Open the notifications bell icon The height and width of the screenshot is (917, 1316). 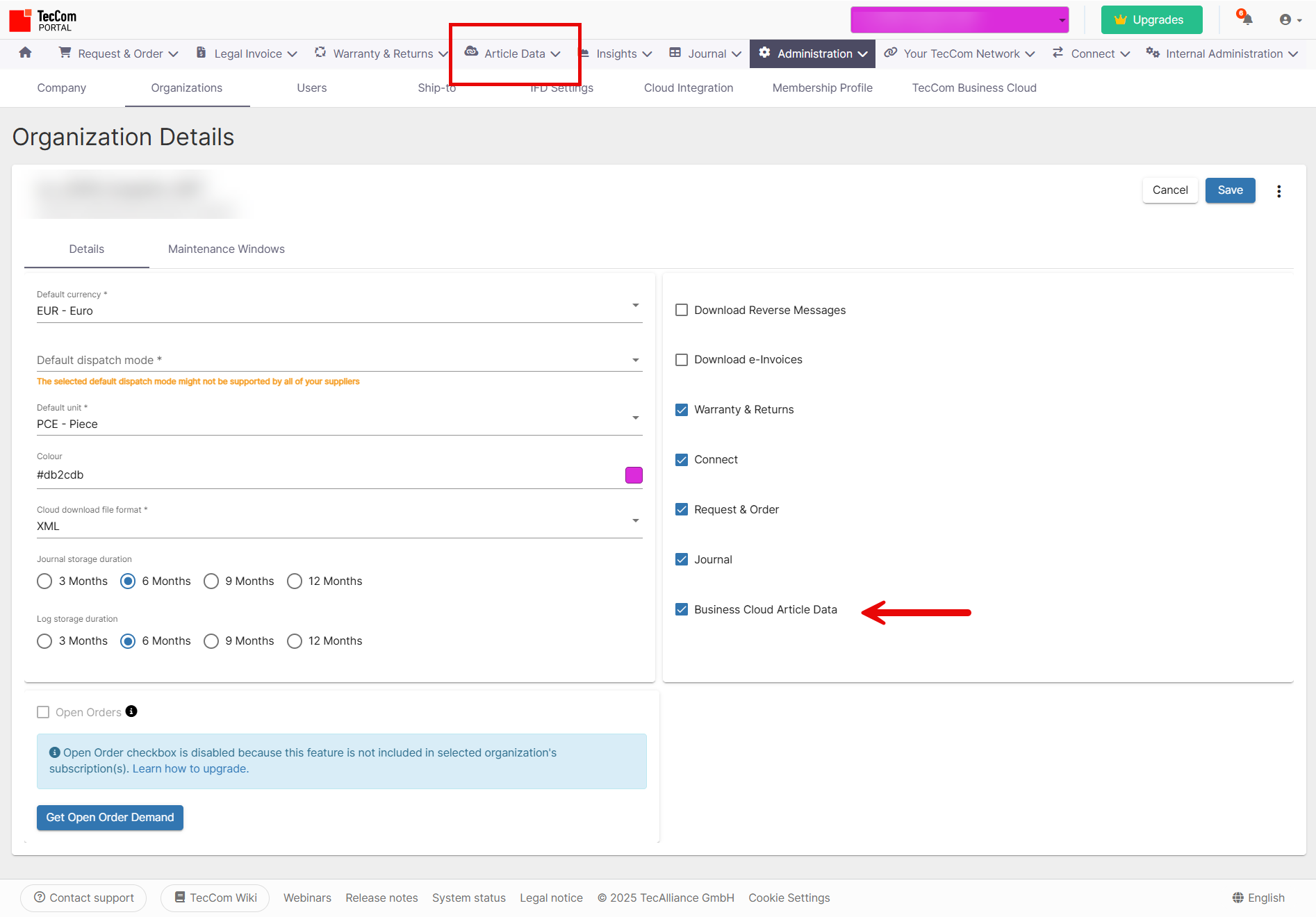[x=1247, y=19]
